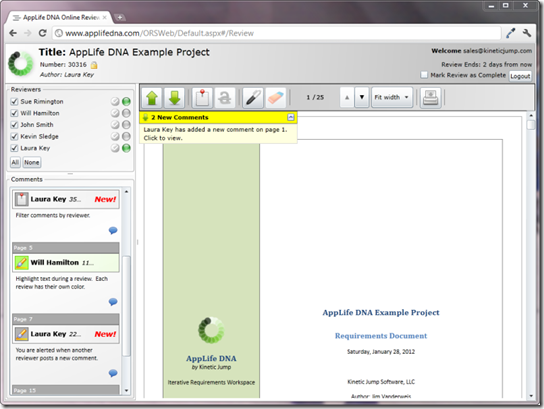The image size is (544, 409).
Task: Click the green down arrow toolbar icon
Action: (174, 98)
